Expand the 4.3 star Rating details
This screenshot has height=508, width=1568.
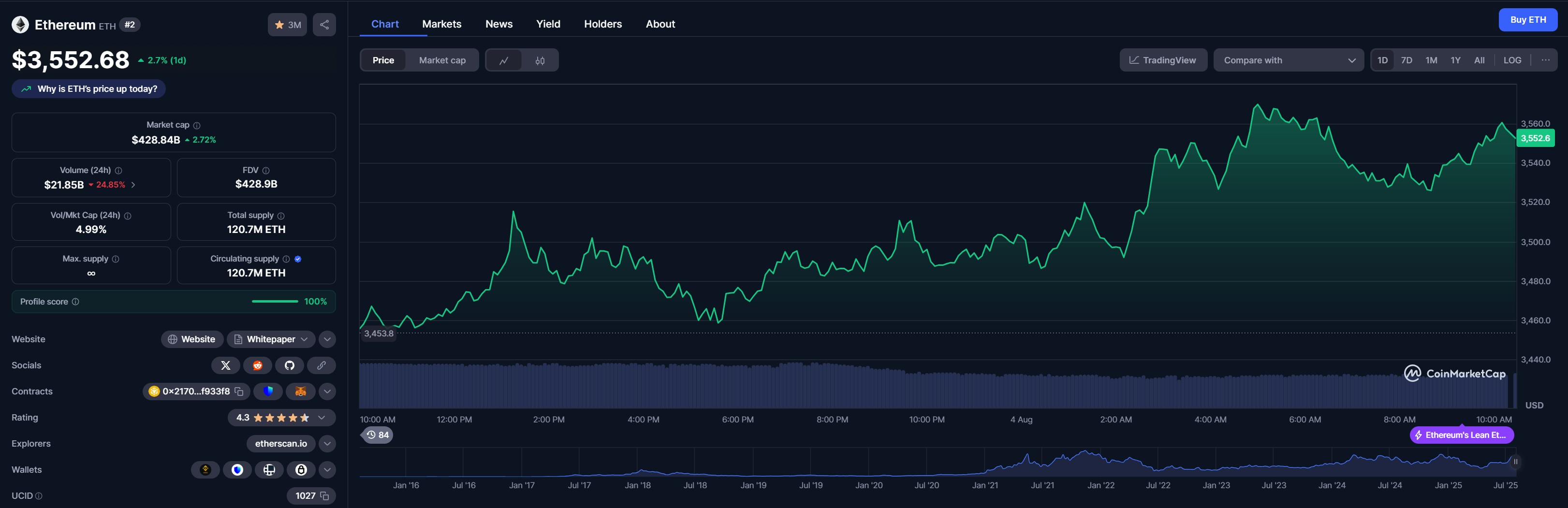322,417
